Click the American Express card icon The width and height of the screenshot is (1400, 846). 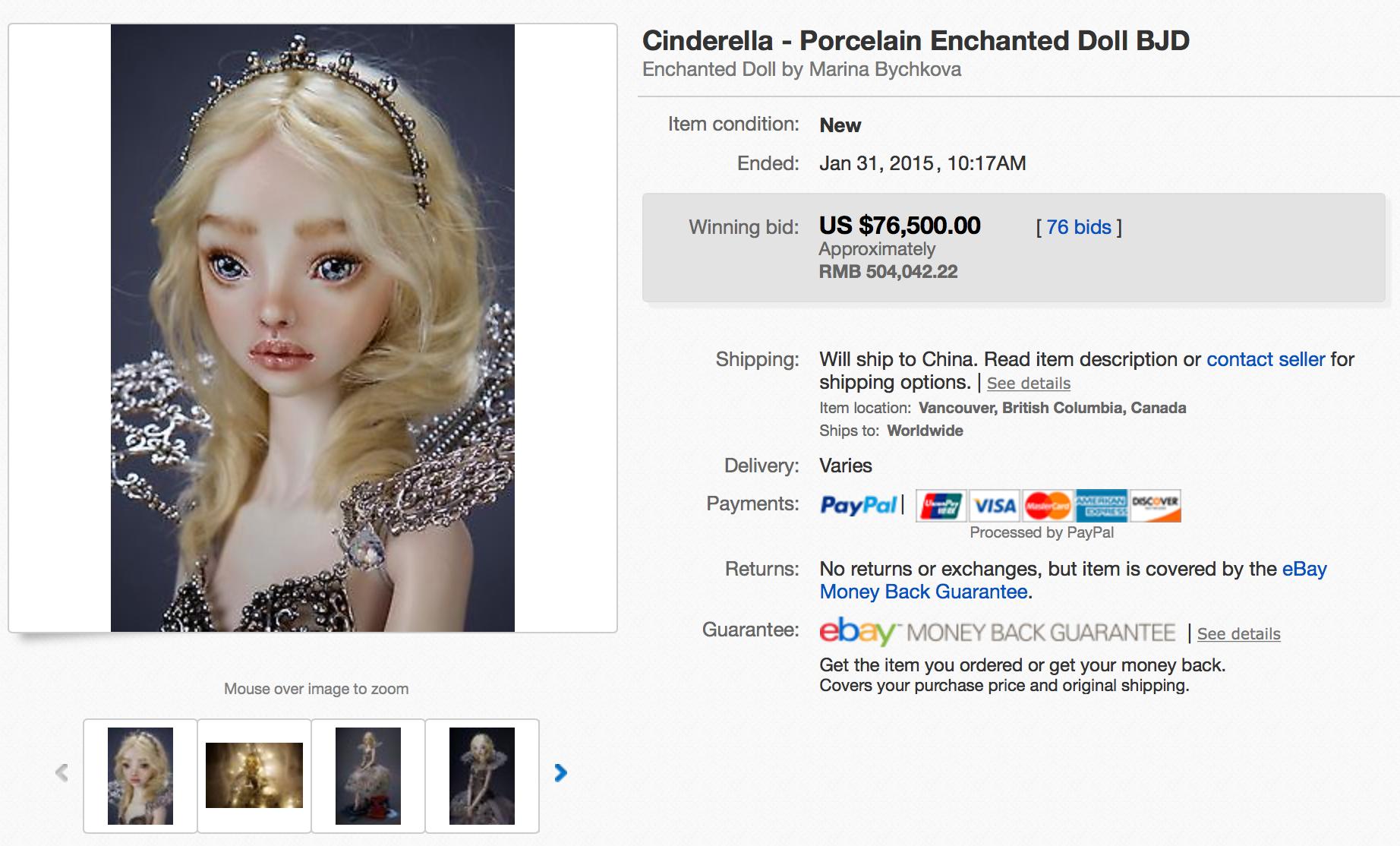(1101, 506)
